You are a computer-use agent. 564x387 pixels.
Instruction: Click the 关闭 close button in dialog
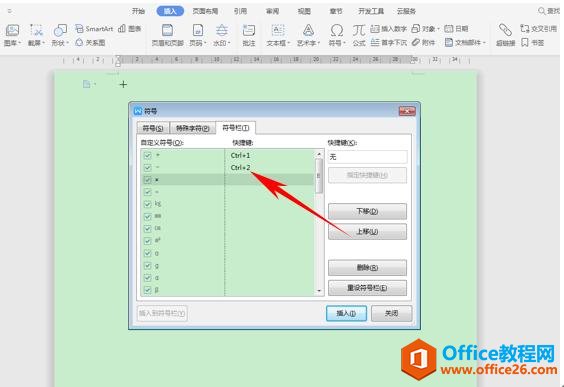pyautogui.click(x=391, y=313)
